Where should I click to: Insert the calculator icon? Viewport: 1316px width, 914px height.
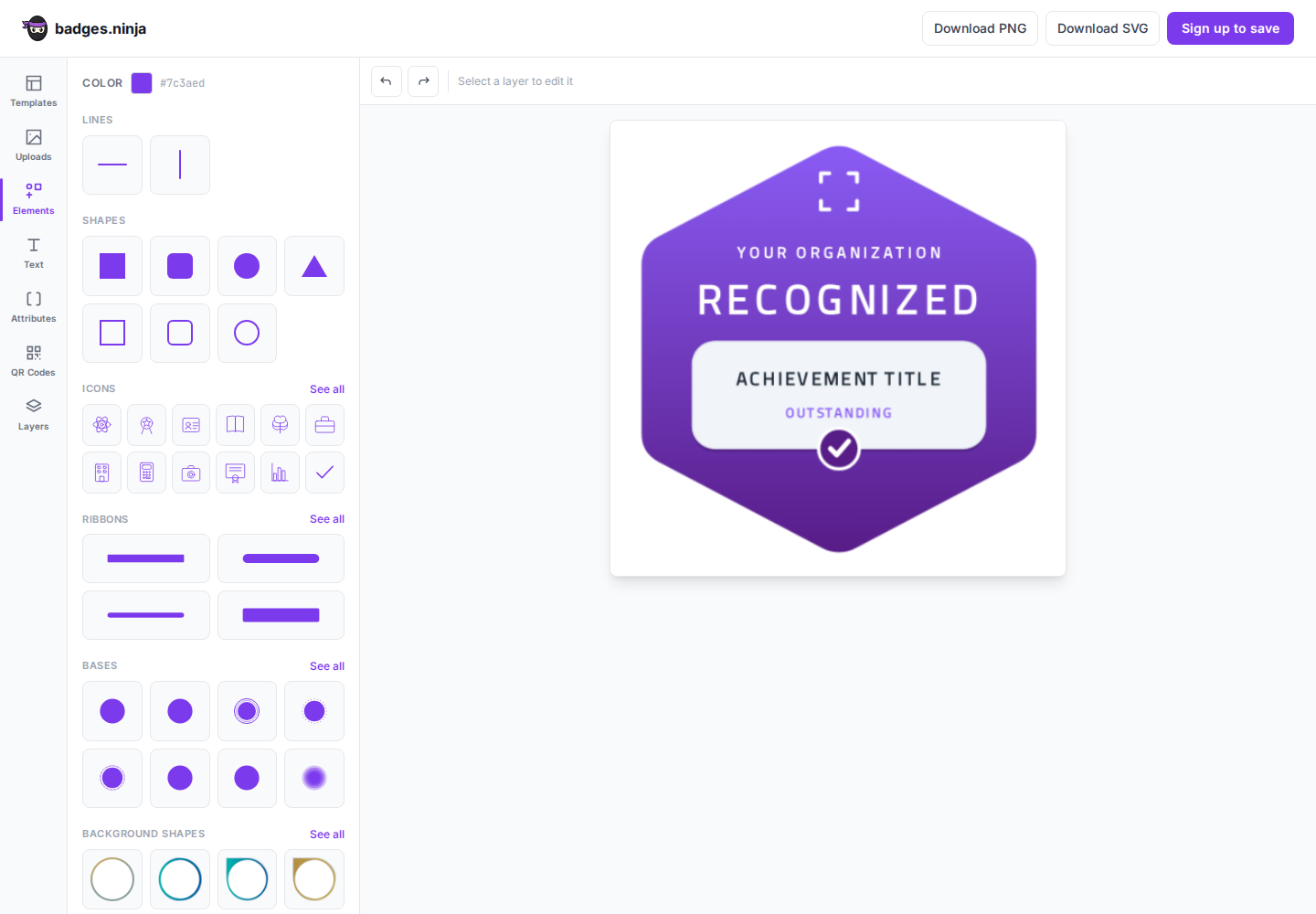coord(146,473)
